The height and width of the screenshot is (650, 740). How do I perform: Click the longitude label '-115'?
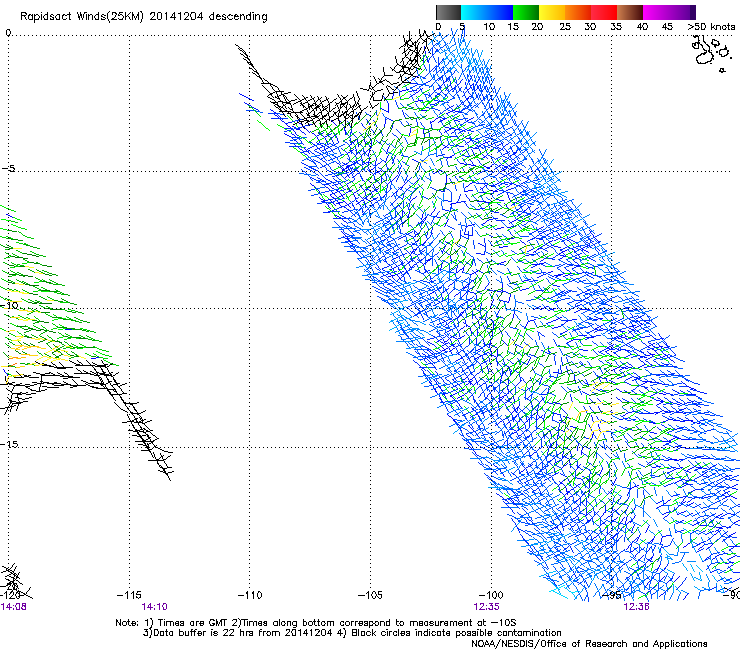[129, 595]
